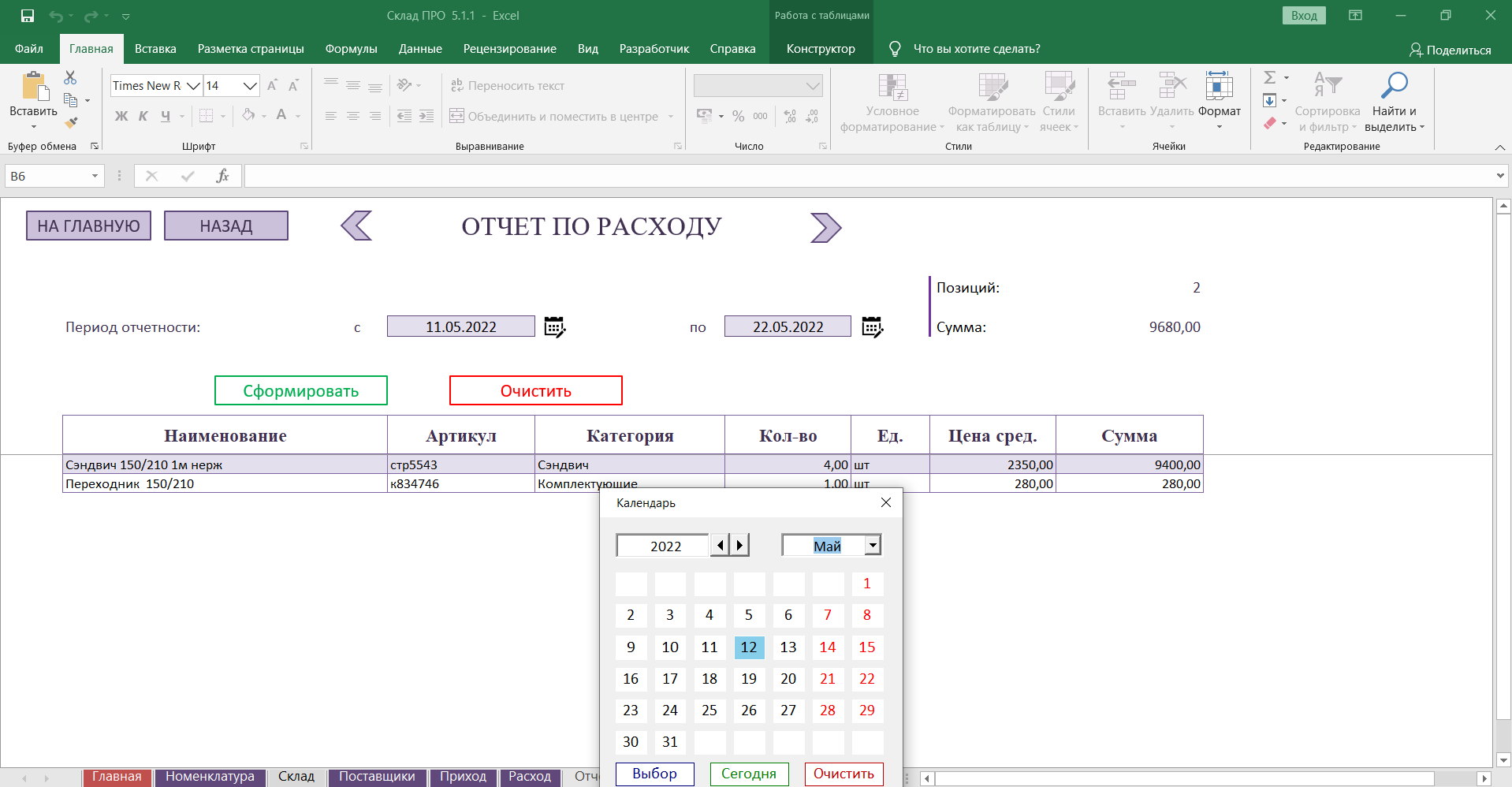1512x787 pixels.
Task: Open the month dropdown showing Май
Action: click(873, 546)
